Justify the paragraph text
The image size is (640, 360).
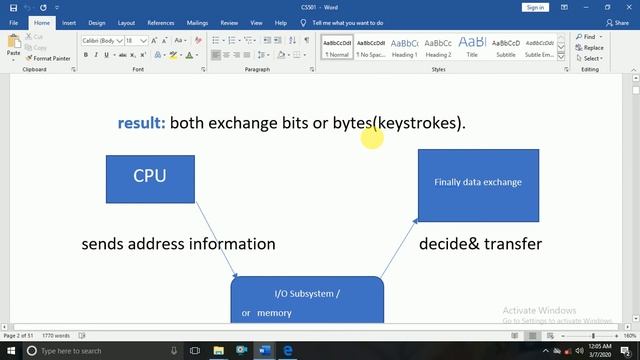(x=247, y=55)
